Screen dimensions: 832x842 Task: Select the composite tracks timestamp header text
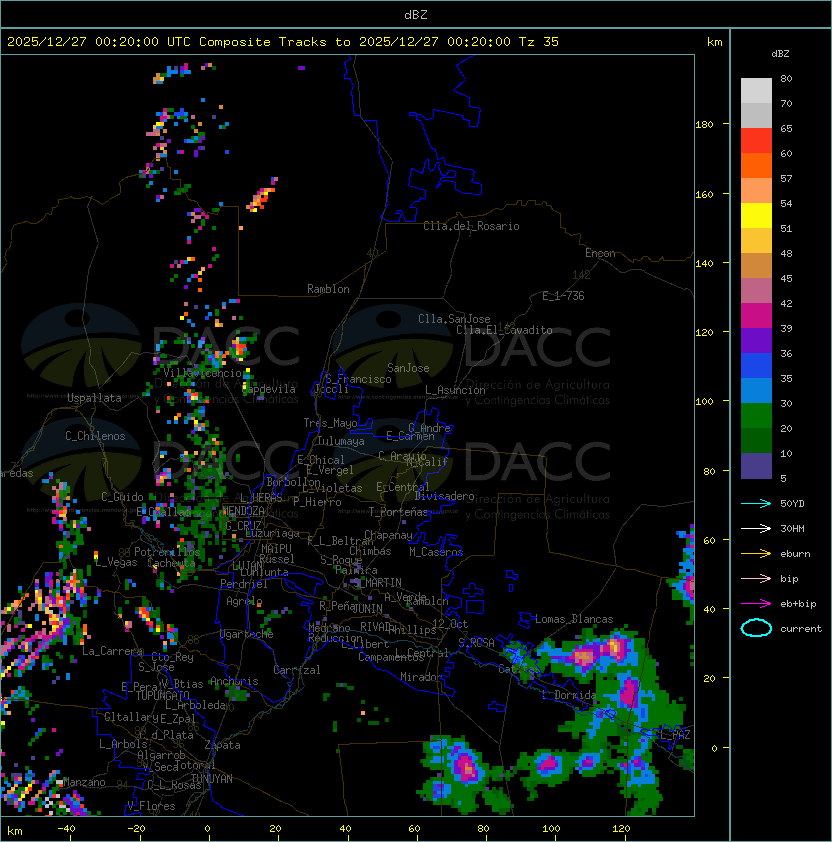coord(283,42)
